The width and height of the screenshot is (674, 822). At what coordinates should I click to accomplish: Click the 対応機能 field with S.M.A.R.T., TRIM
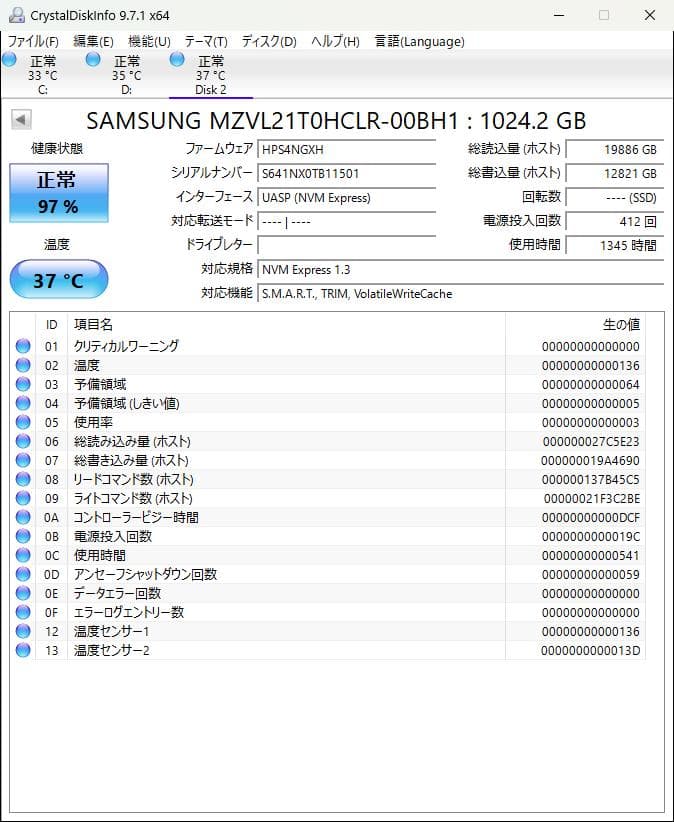coord(460,294)
